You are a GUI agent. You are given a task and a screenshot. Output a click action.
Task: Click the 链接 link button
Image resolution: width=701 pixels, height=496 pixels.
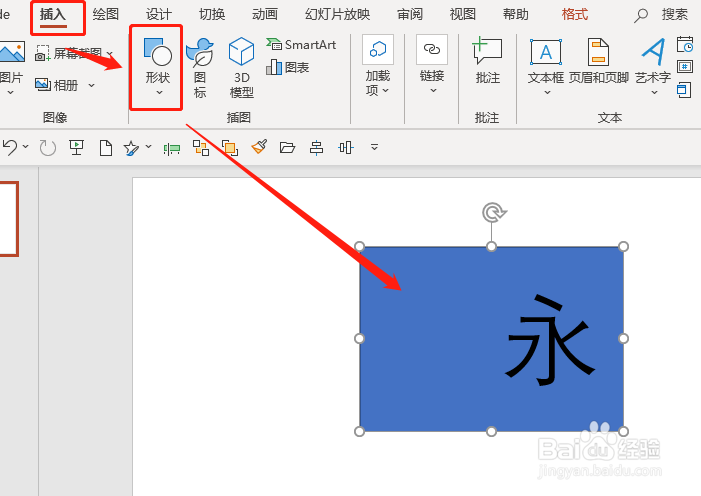[432, 64]
